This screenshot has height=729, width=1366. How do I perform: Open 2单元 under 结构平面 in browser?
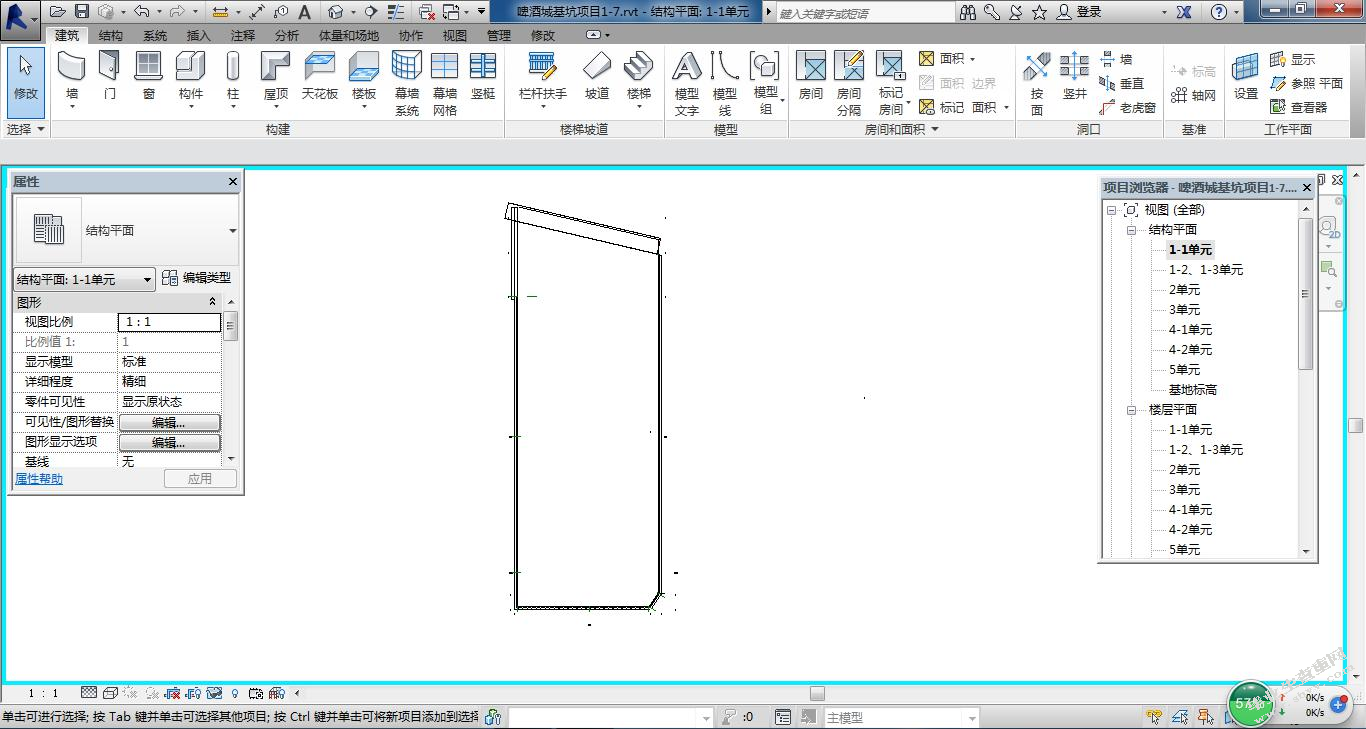coord(1184,290)
